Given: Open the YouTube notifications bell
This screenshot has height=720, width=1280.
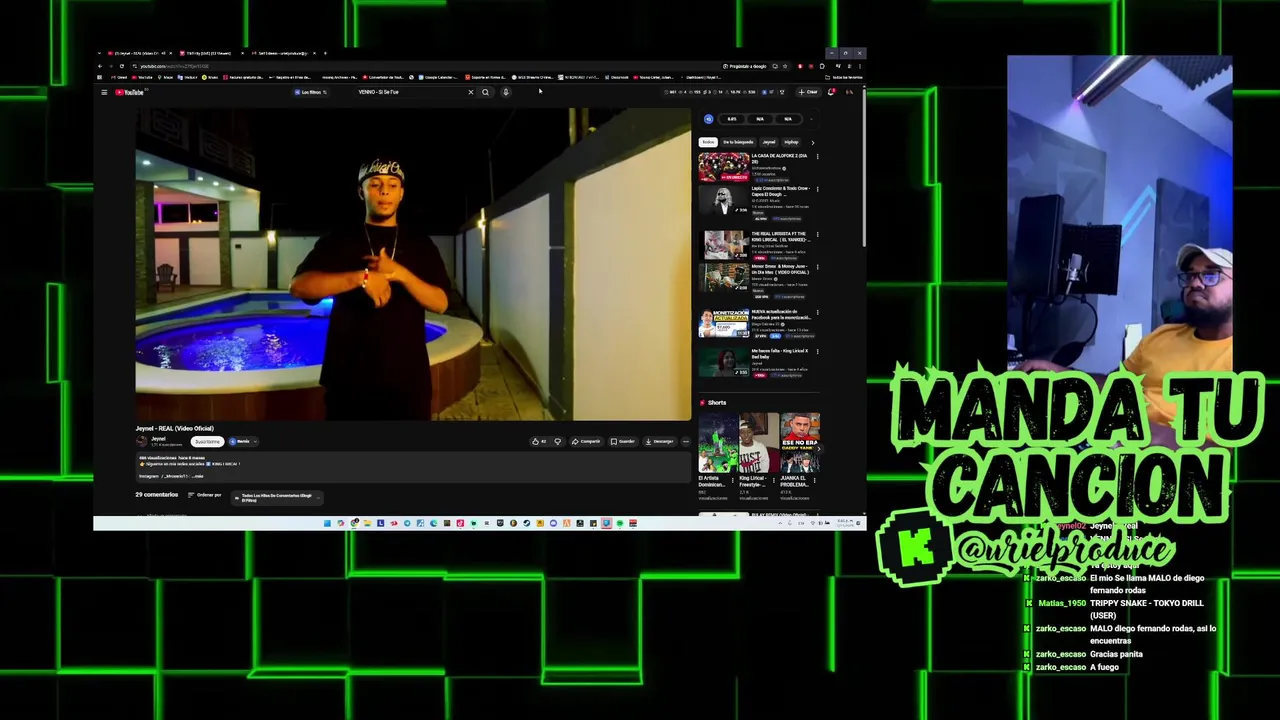Looking at the screenshot, I should (830, 92).
